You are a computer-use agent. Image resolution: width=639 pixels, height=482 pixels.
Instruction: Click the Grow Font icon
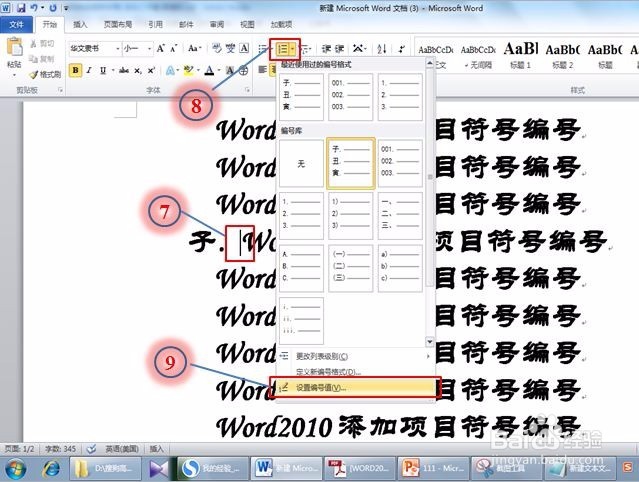(161, 48)
